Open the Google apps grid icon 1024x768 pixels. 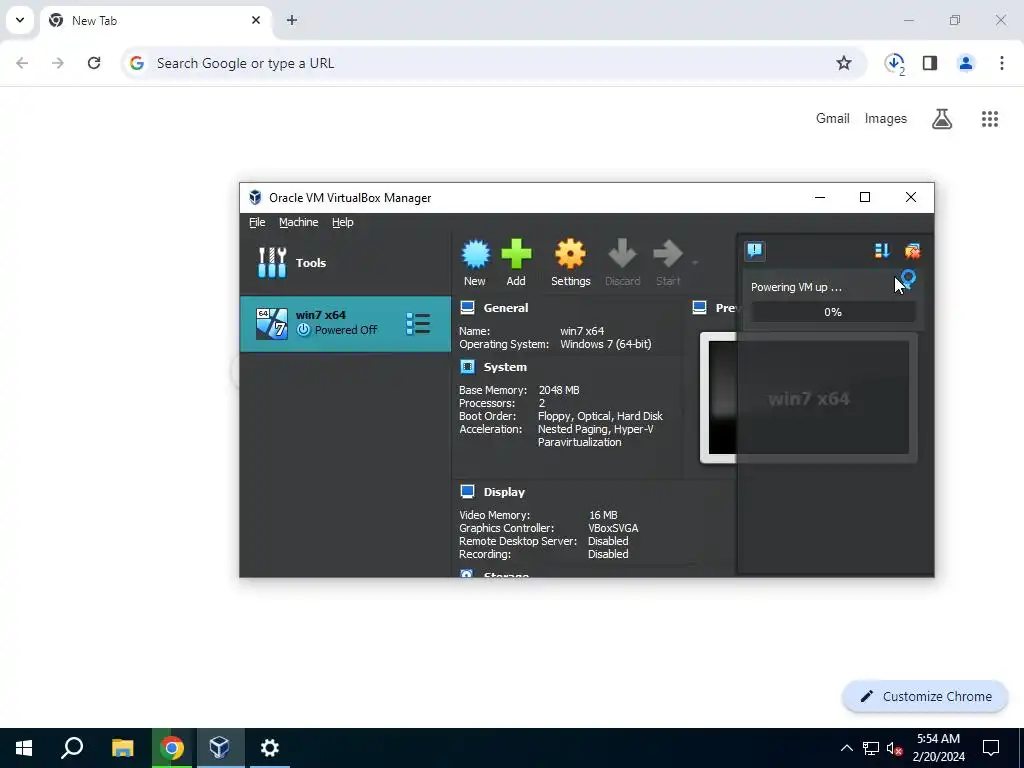click(990, 119)
